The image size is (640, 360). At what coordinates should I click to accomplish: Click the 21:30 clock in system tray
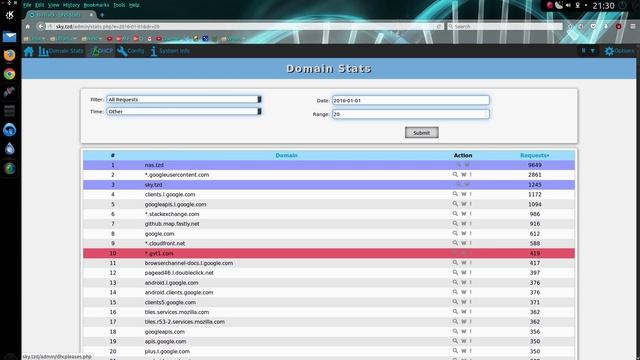603,5
